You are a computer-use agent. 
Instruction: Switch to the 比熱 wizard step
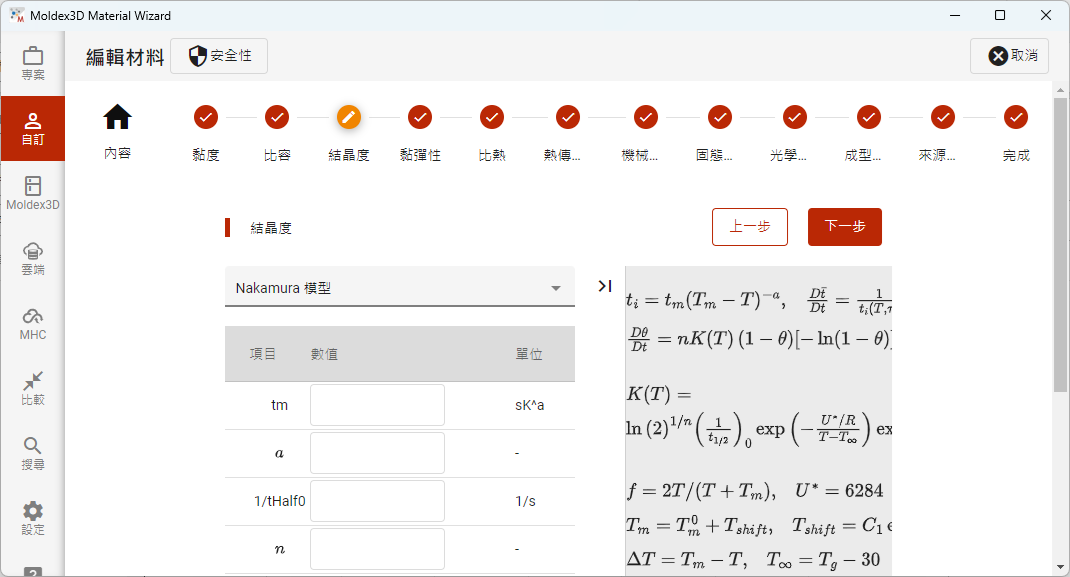[492, 117]
